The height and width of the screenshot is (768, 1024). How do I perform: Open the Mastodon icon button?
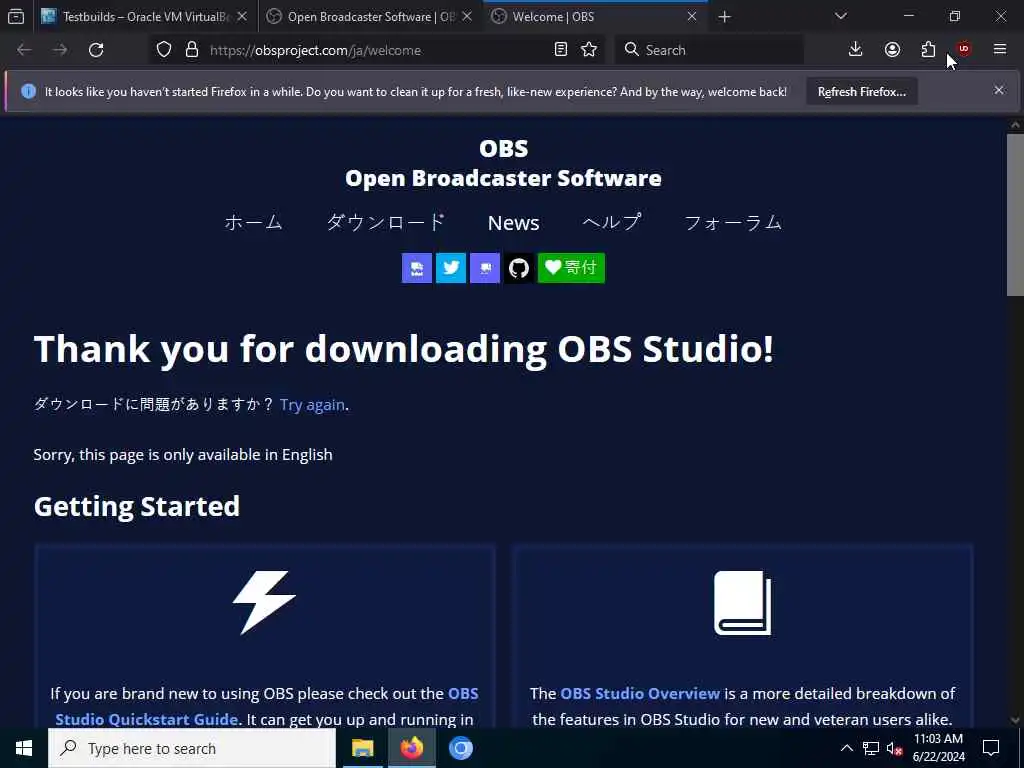485,268
